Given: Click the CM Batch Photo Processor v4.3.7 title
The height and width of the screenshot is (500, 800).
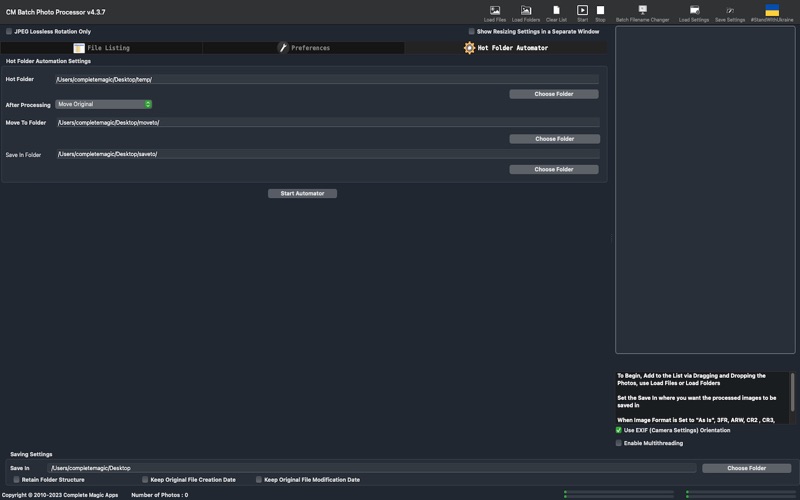Looking at the screenshot, I should click(56, 12).
